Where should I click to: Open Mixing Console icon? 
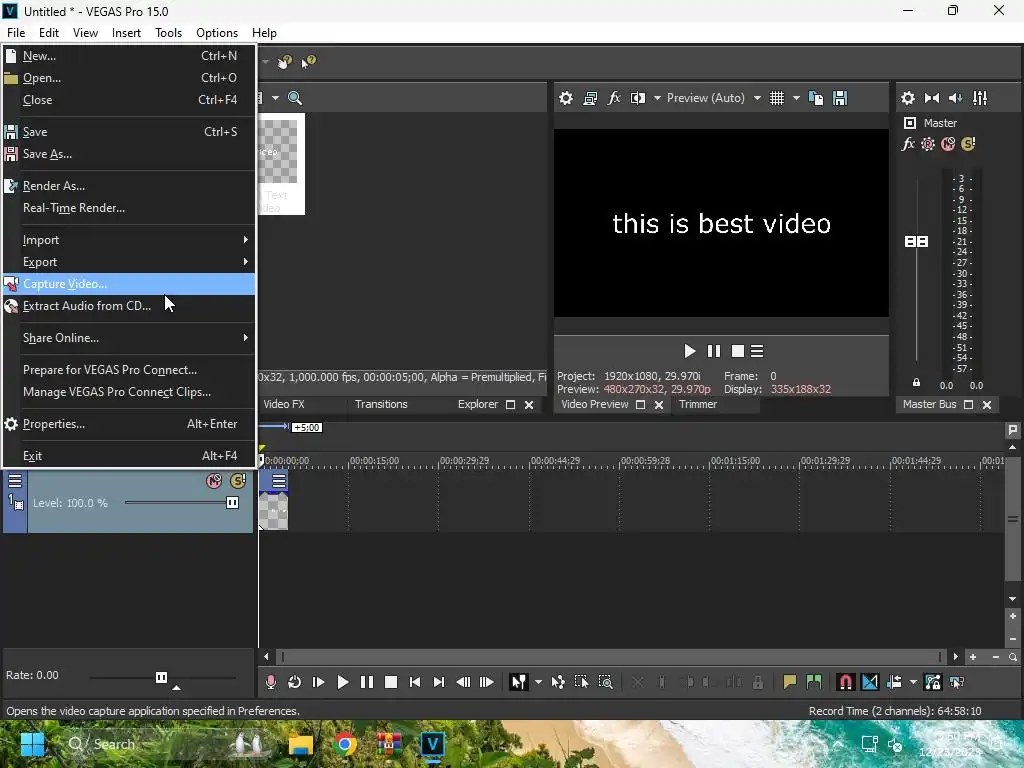980,98
